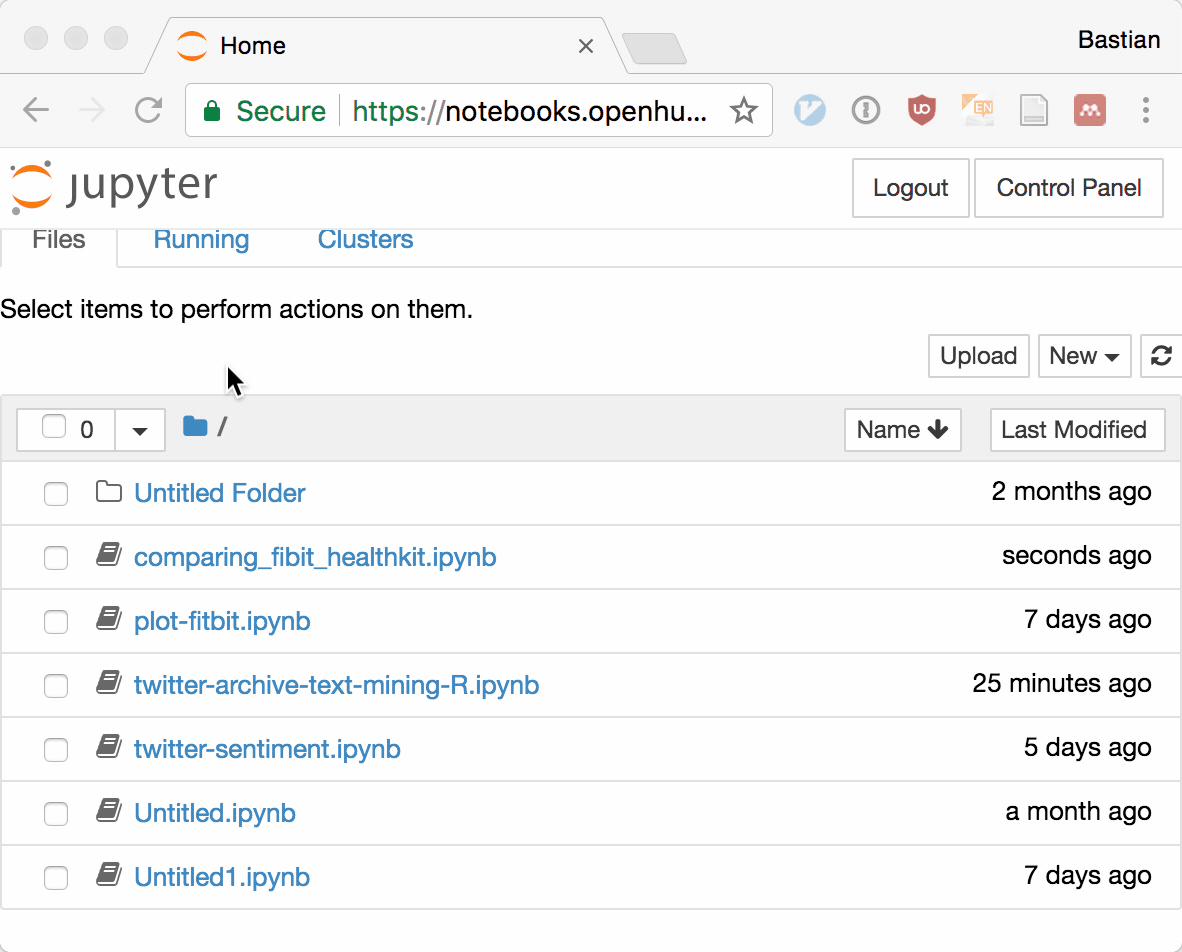This screenshot has width=1182, height=952.
Task: Tick the Untitled.ipynb checkbox
Action: point(56,814)
